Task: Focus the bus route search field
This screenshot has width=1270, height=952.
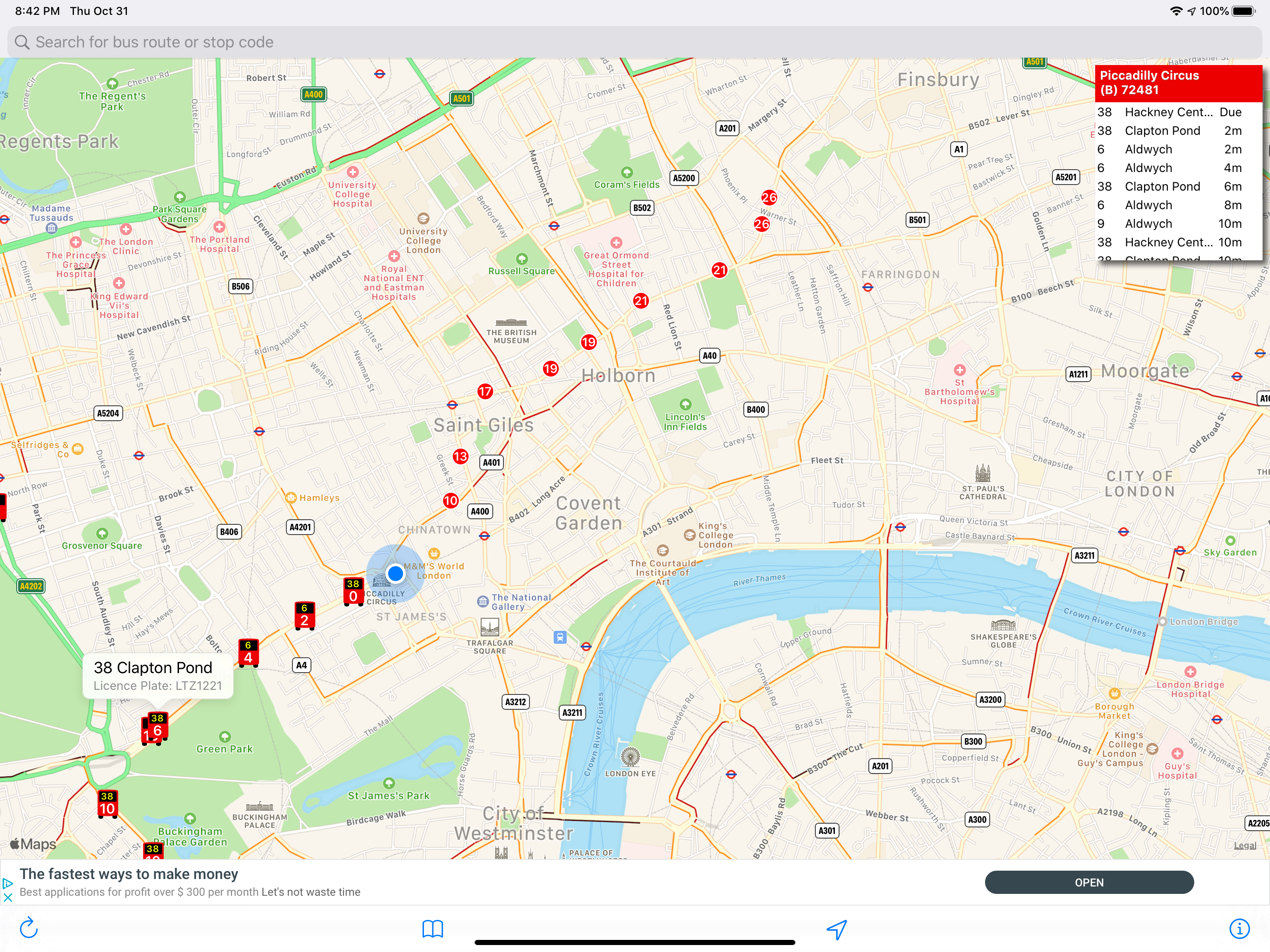Action: tap(635, 42)
